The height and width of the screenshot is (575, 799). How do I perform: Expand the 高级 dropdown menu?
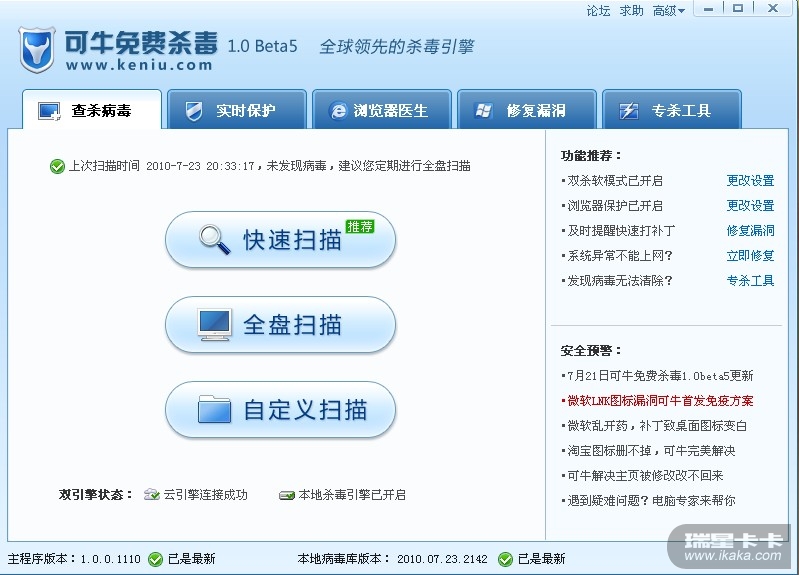(669, 11)
